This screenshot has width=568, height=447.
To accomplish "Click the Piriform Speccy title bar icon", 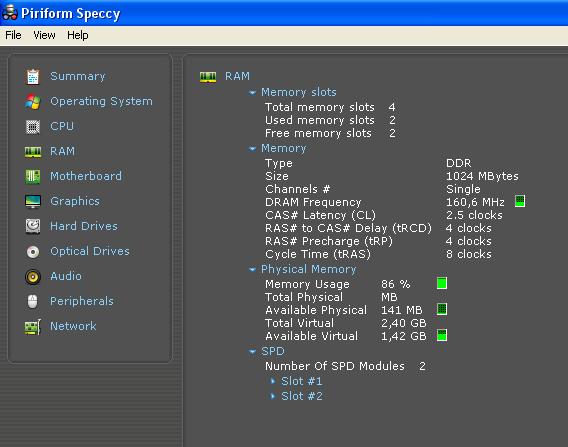I will click(x=9, y=13).
